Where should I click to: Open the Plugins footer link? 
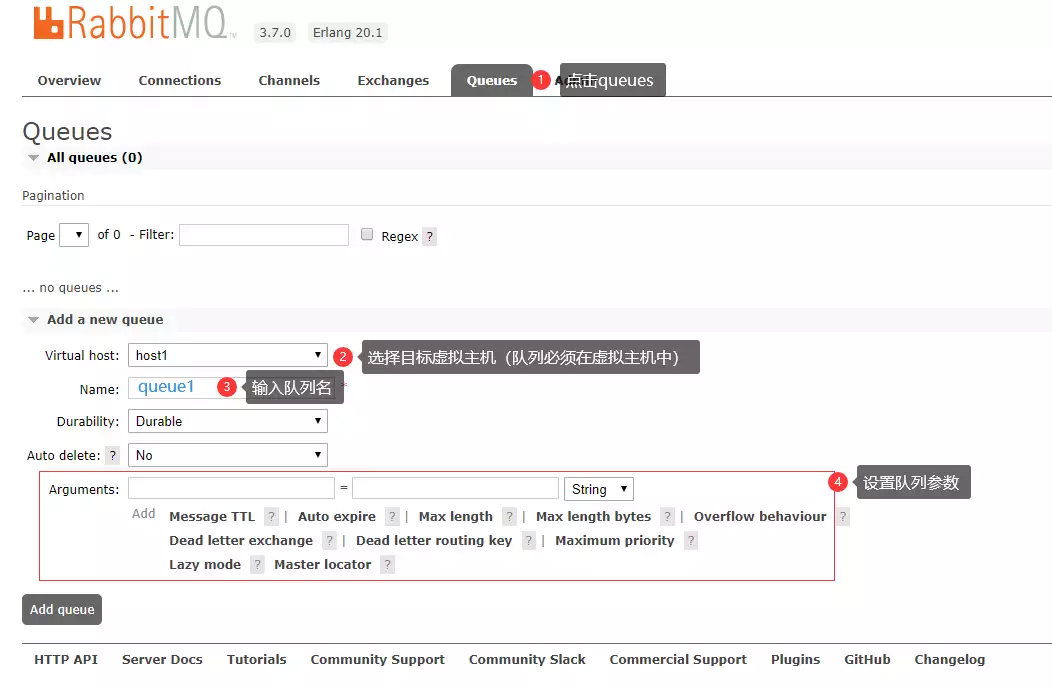(795, 659)
